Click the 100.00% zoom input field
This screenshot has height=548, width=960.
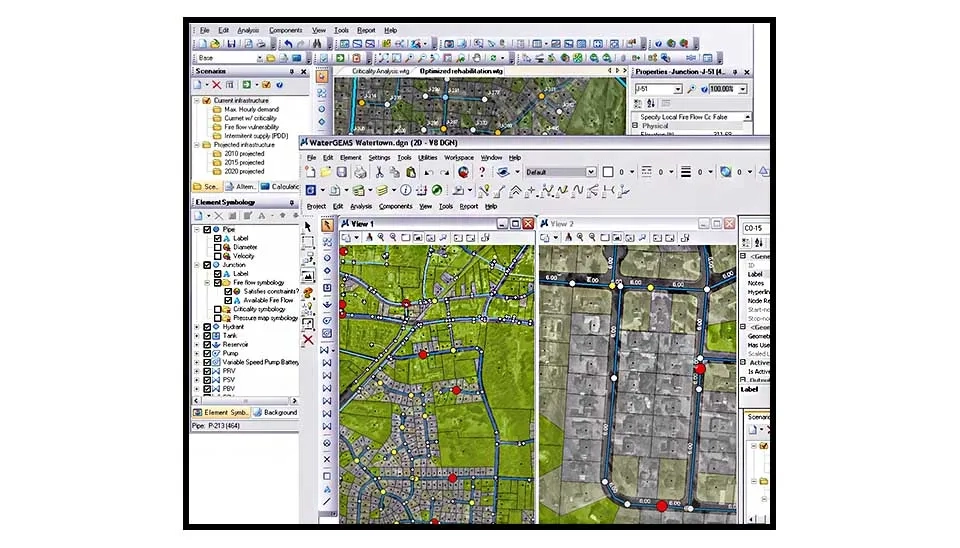(729, 89)
